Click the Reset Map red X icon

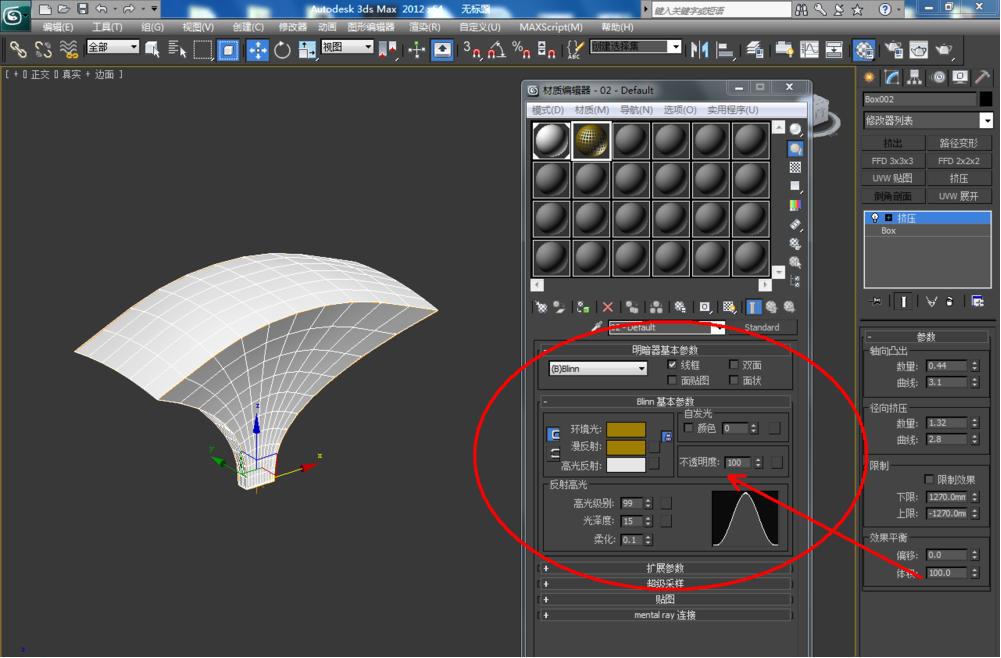606,307
